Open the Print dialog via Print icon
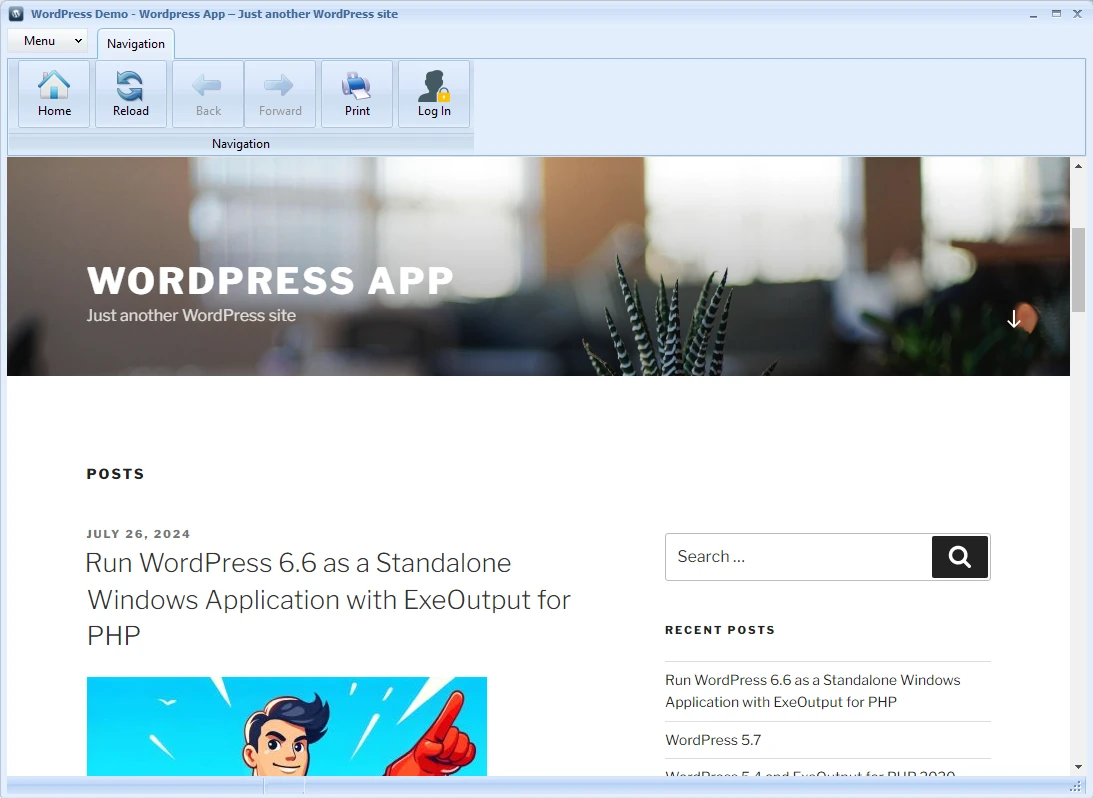The width and height of the screenshot is (1093, 798). [x=357, y=94]
